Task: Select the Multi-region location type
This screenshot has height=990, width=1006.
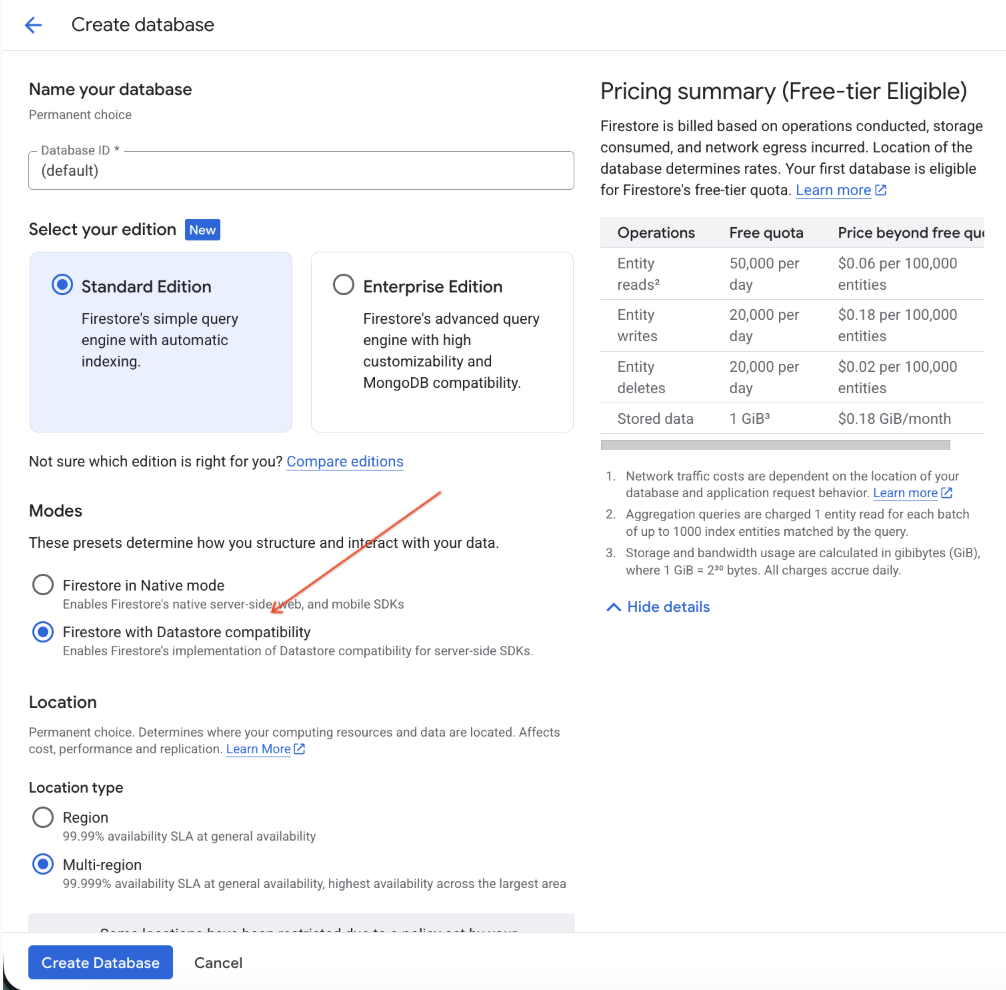Action: pyautogui.click(x=42, y=864)
